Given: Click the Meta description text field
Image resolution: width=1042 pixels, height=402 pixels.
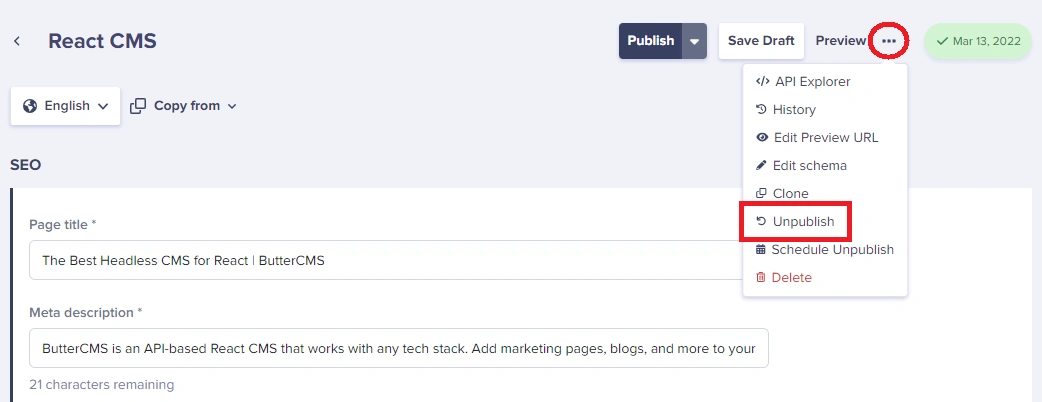Looking at the screenshot, I should coord(399,348).
